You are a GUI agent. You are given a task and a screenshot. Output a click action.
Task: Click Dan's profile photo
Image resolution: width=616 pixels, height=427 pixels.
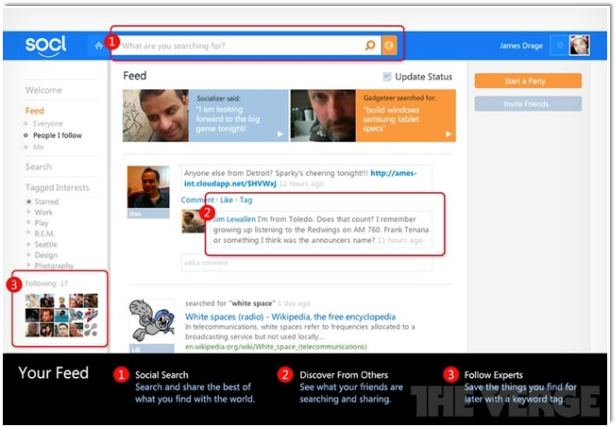148,188
